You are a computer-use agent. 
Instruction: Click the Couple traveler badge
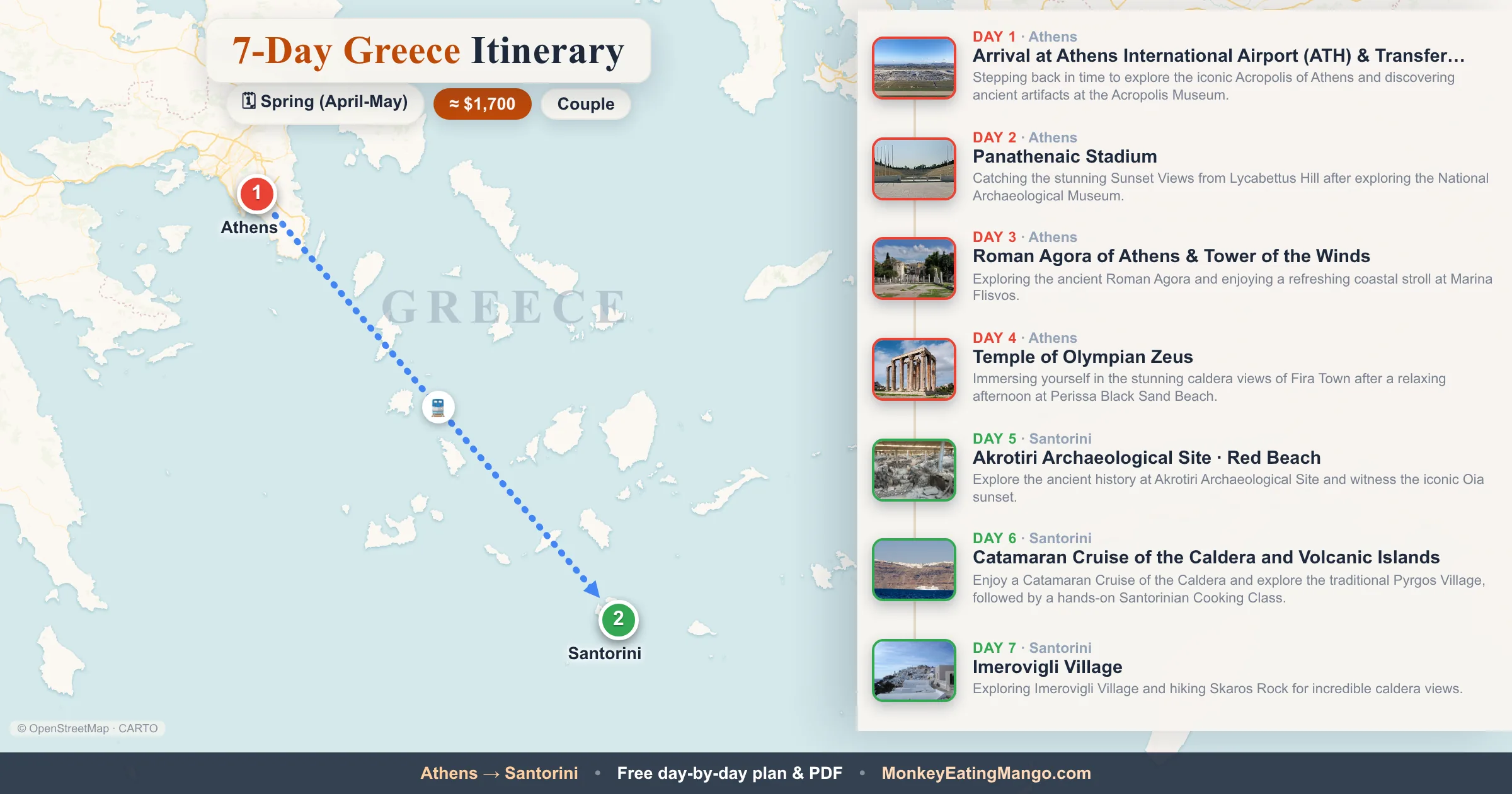coord(586,104)
